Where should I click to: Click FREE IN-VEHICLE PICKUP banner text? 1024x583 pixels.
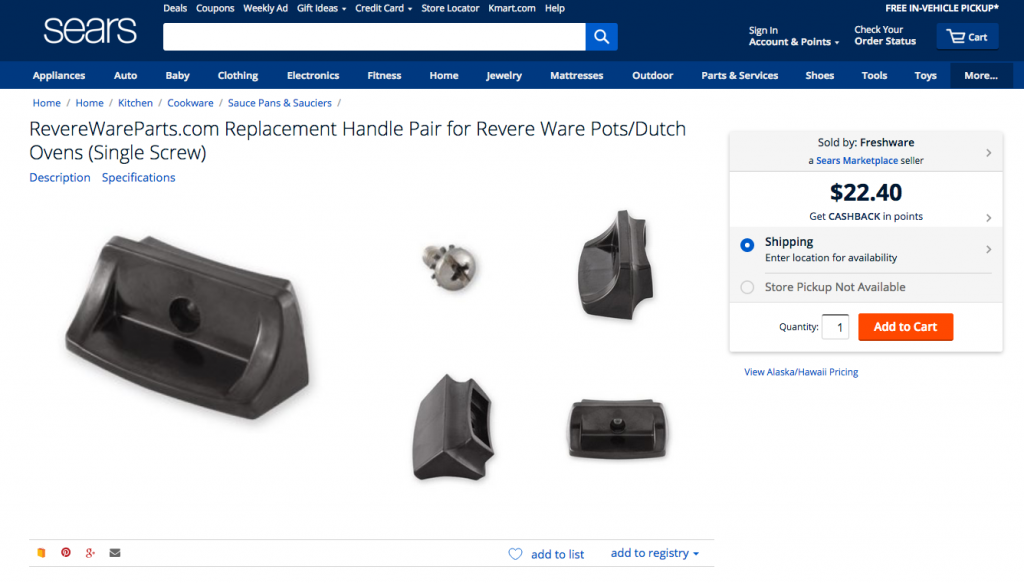pyautogui.click(x=942, y=8)
